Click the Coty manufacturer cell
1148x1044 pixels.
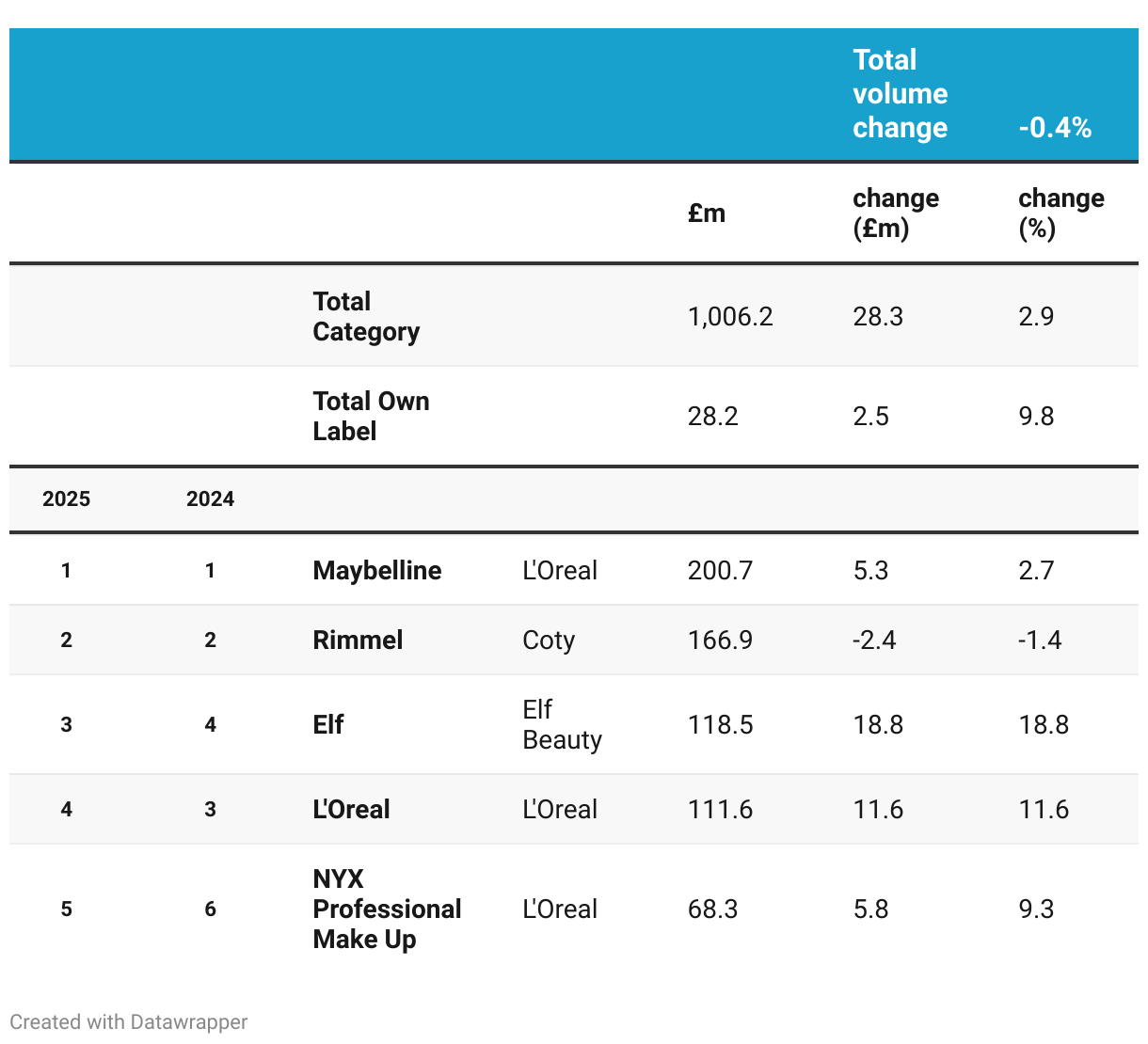(549, 641)
